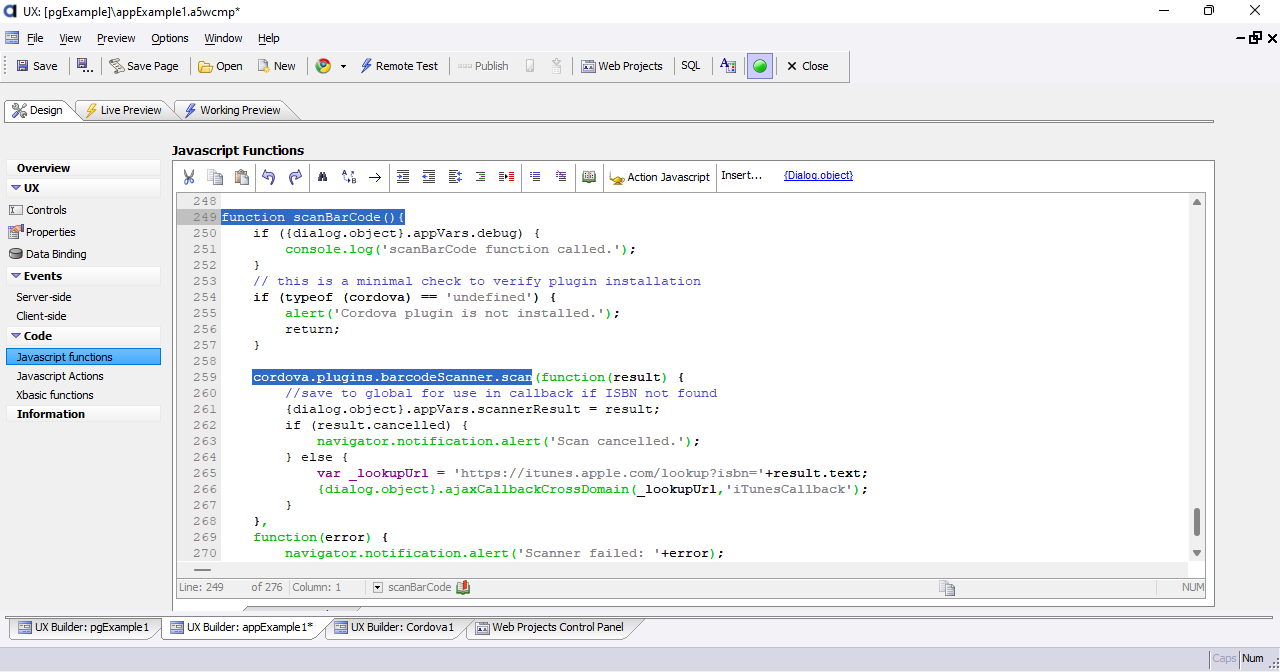Click the Save Page button
Image resolution: width=1280 pixels, height=672 pixels.
[144, 66]
